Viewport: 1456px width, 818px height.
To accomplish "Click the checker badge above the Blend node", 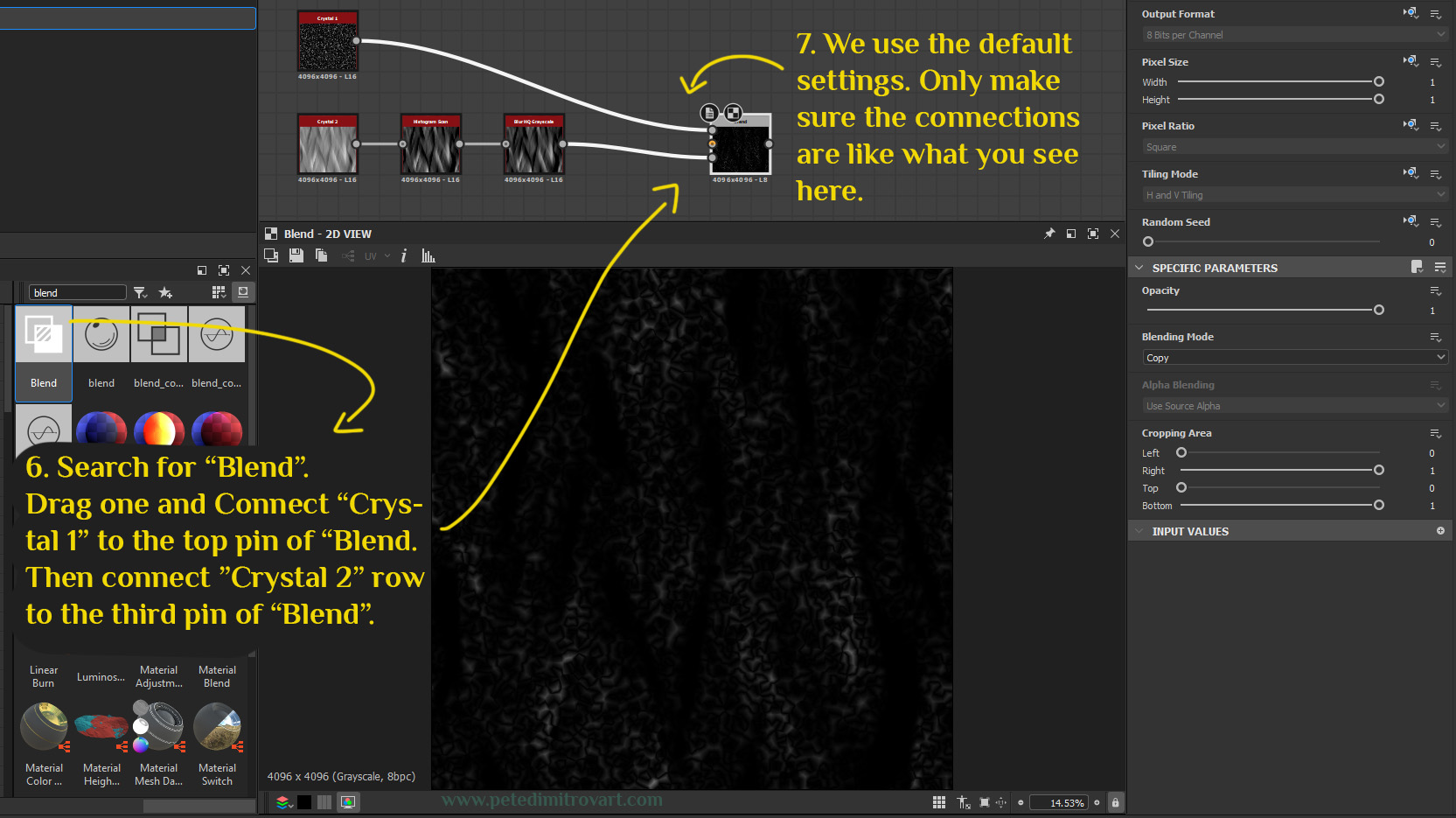I will pyautogui.click(x=733, y=113).
